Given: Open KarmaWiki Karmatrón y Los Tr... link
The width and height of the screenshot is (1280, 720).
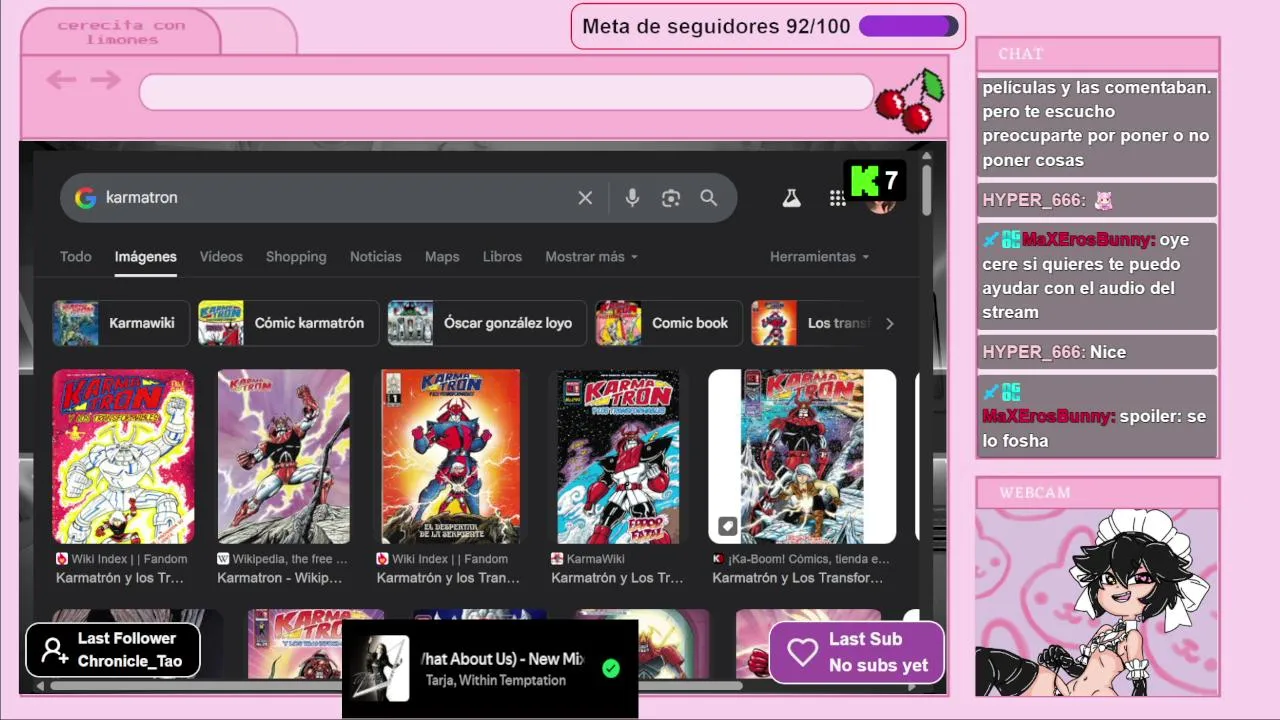Looking at the screenshot, I should tap(617, 568).
